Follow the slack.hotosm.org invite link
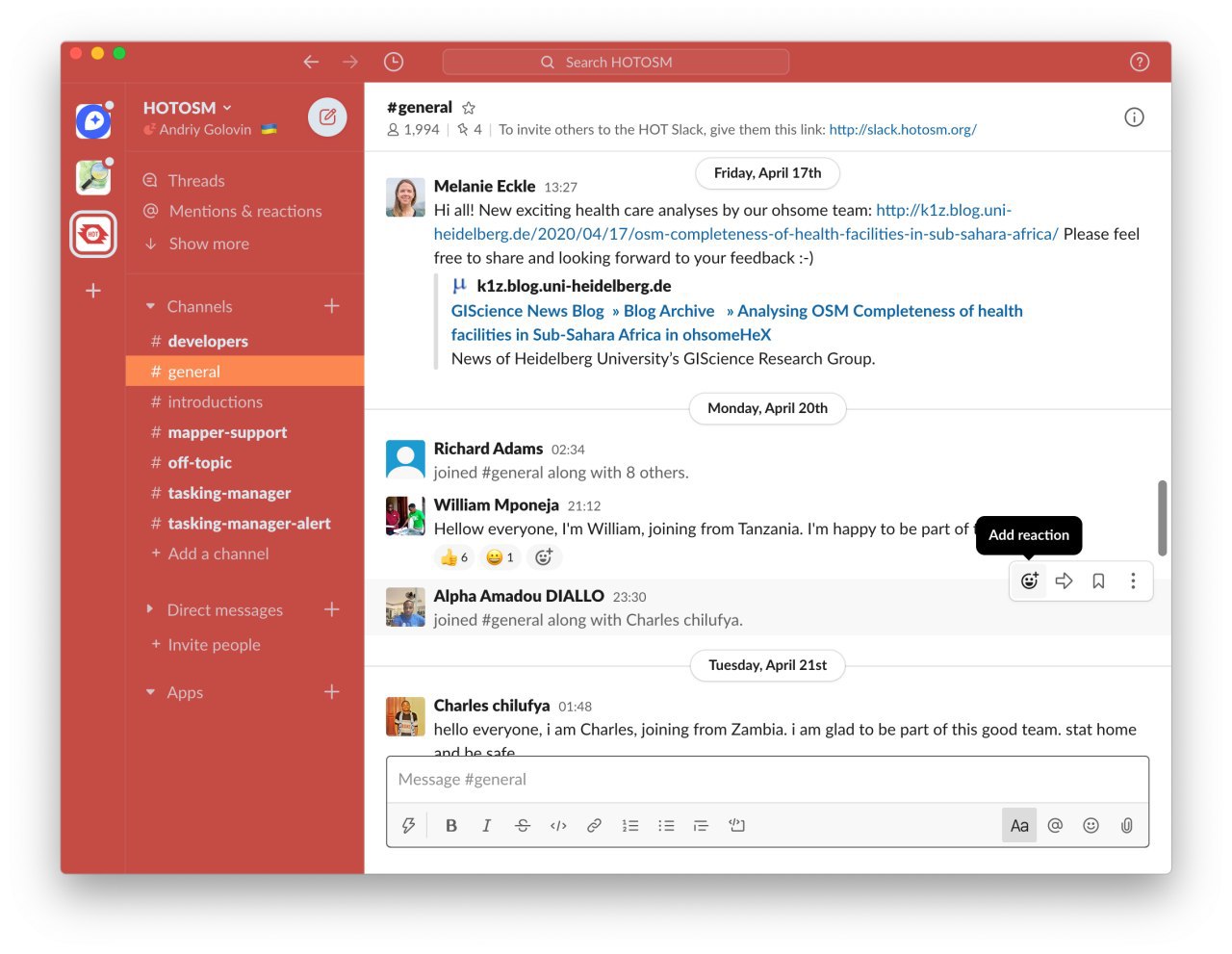Image resolution: width=1232 pixels, height=954 pixels. [903, 129]
